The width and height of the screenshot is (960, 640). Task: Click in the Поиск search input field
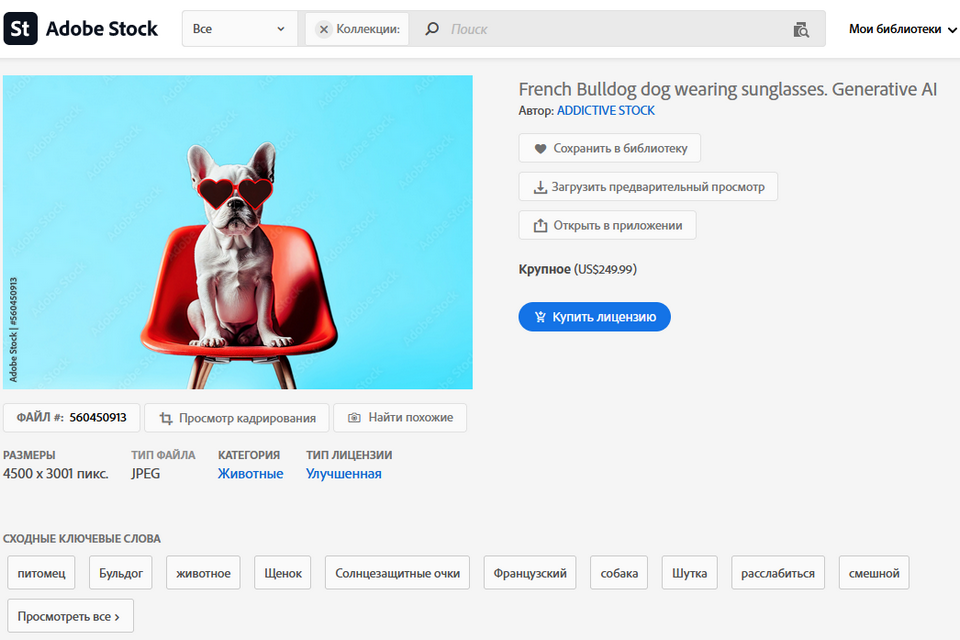click(600, 29)
